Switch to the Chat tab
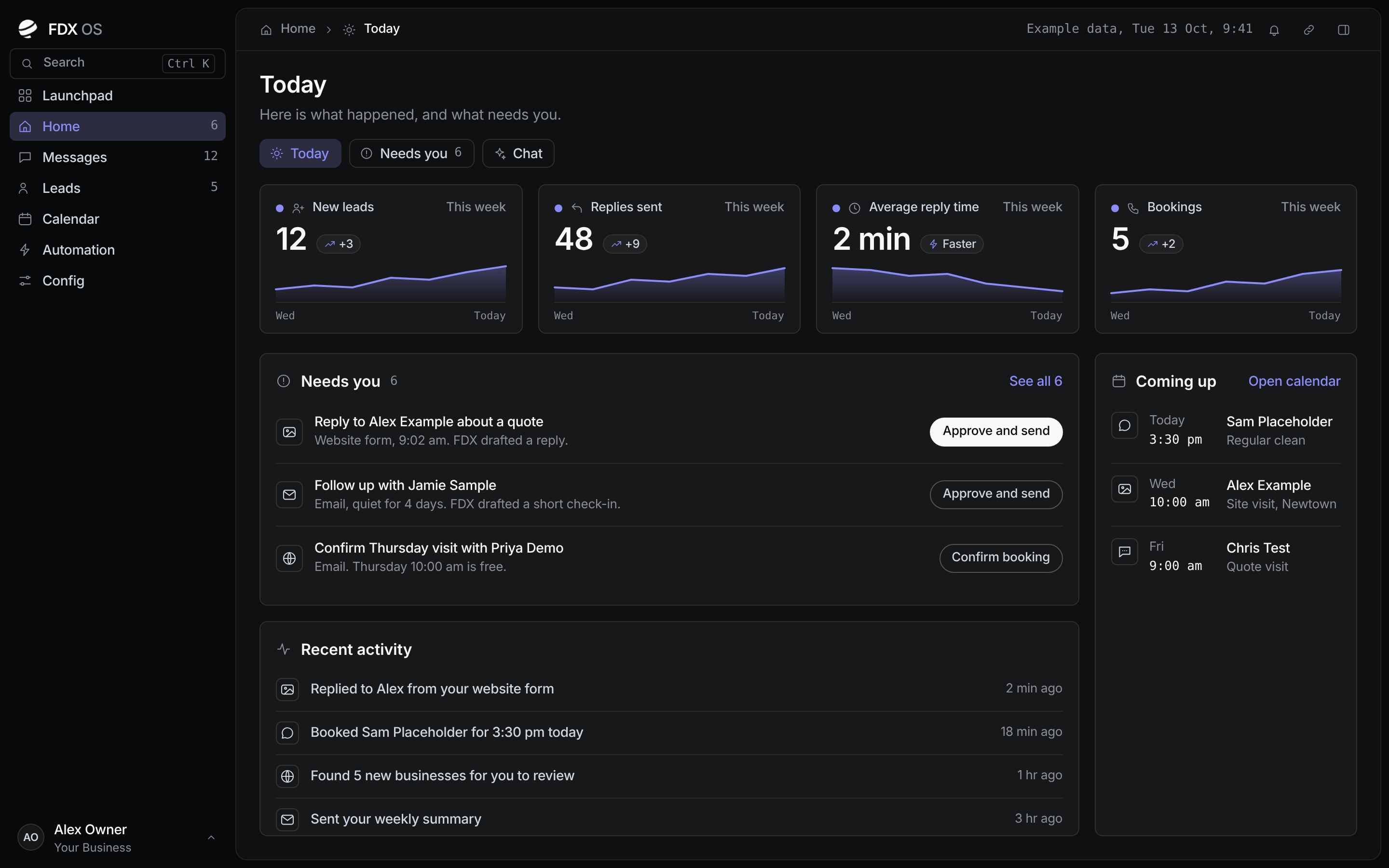Image resolution: width=1389 pixels, height=868 pixels. click(x=518, y=153)
